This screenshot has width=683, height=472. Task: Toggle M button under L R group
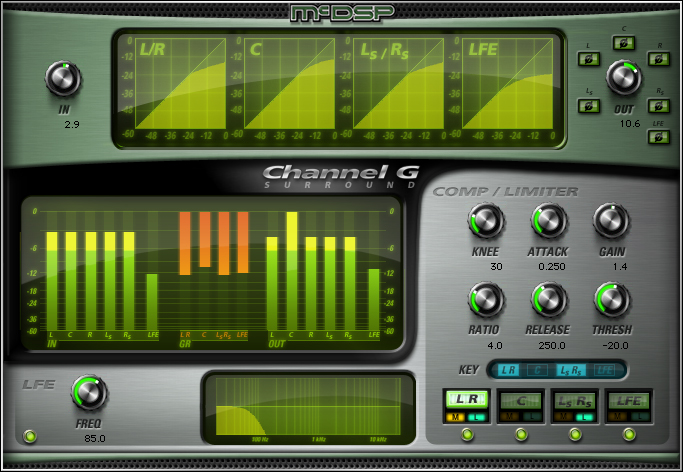(x=456, y=417)
